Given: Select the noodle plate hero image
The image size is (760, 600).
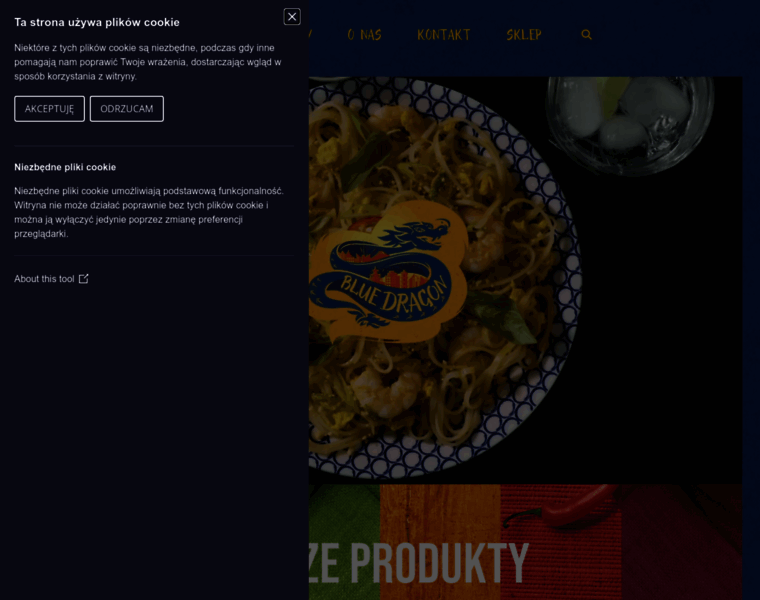Looking at the screenshot, I should 443,279.
